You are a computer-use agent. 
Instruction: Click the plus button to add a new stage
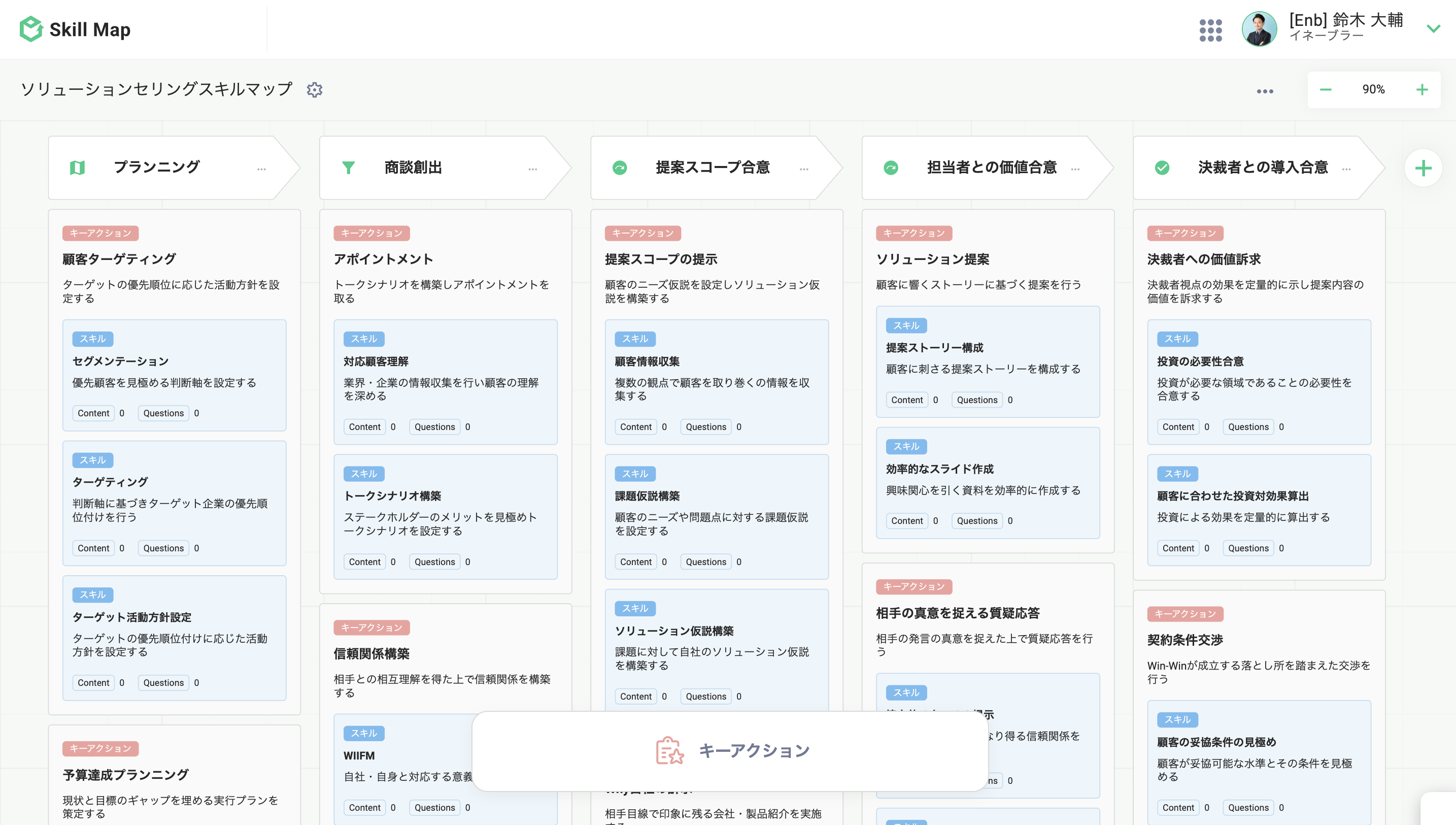pyautogui.click(x=1423, y=167)
